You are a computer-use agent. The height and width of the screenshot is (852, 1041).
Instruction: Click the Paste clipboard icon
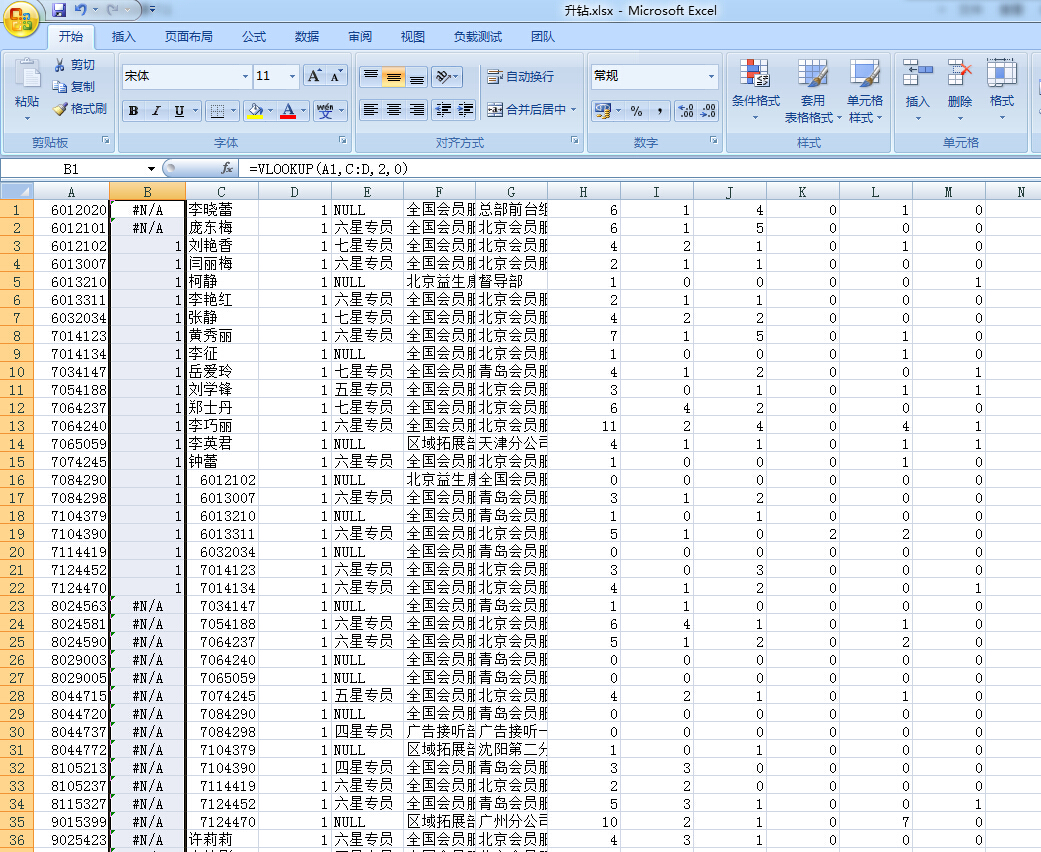[27, 73]
